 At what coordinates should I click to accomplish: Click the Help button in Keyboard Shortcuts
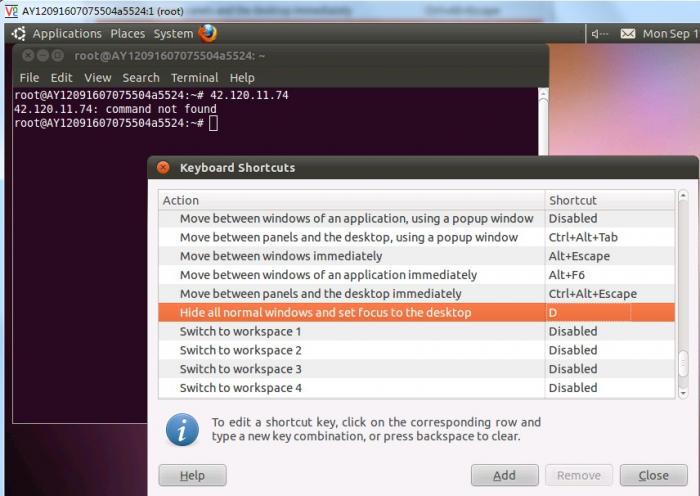pos(192,476)
